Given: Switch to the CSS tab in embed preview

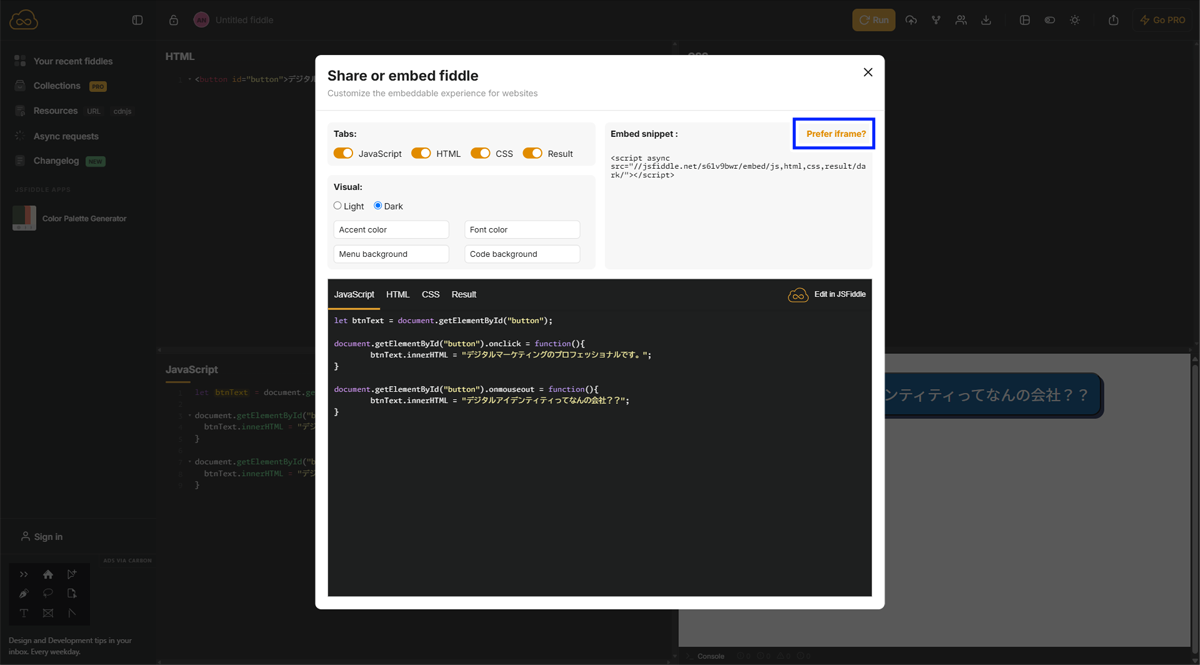Looking at the screenshot, I should (x=431, y=295).
